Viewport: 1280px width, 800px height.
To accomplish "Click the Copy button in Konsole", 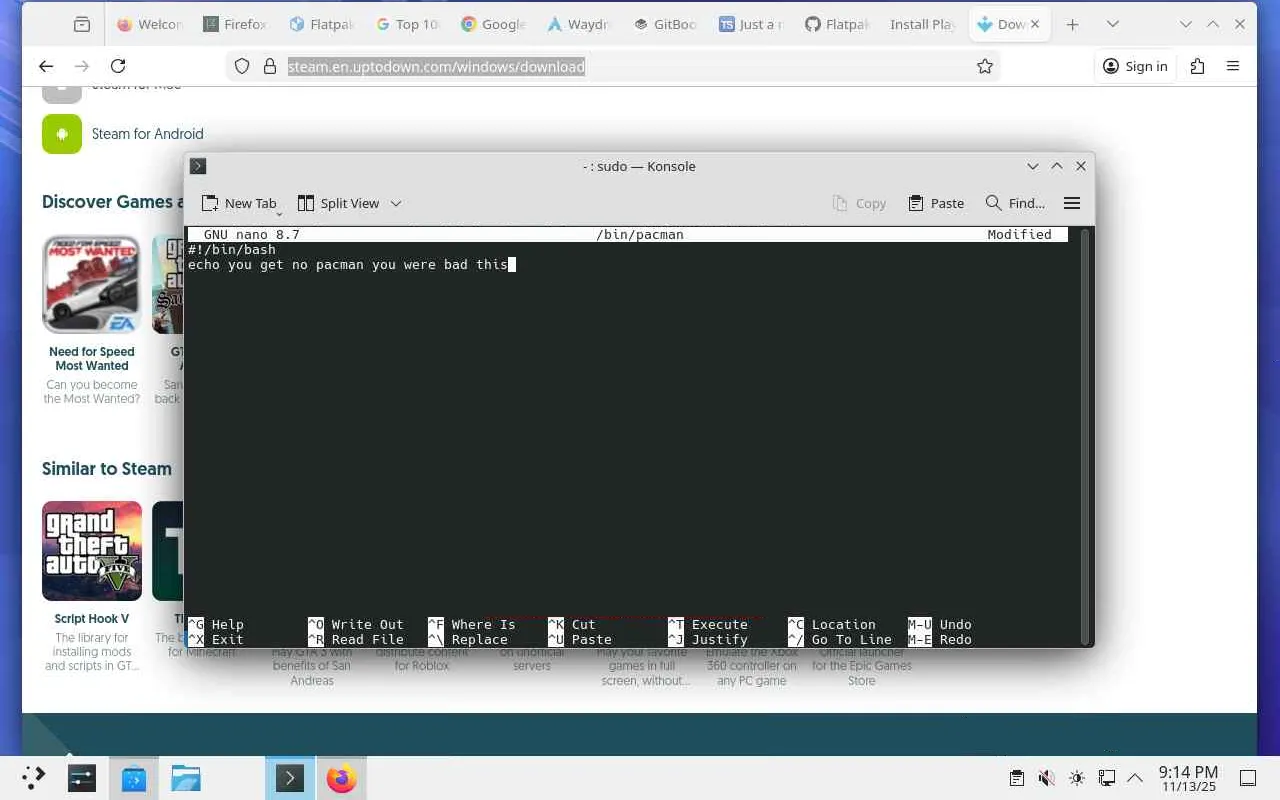I will click(860, 203).
